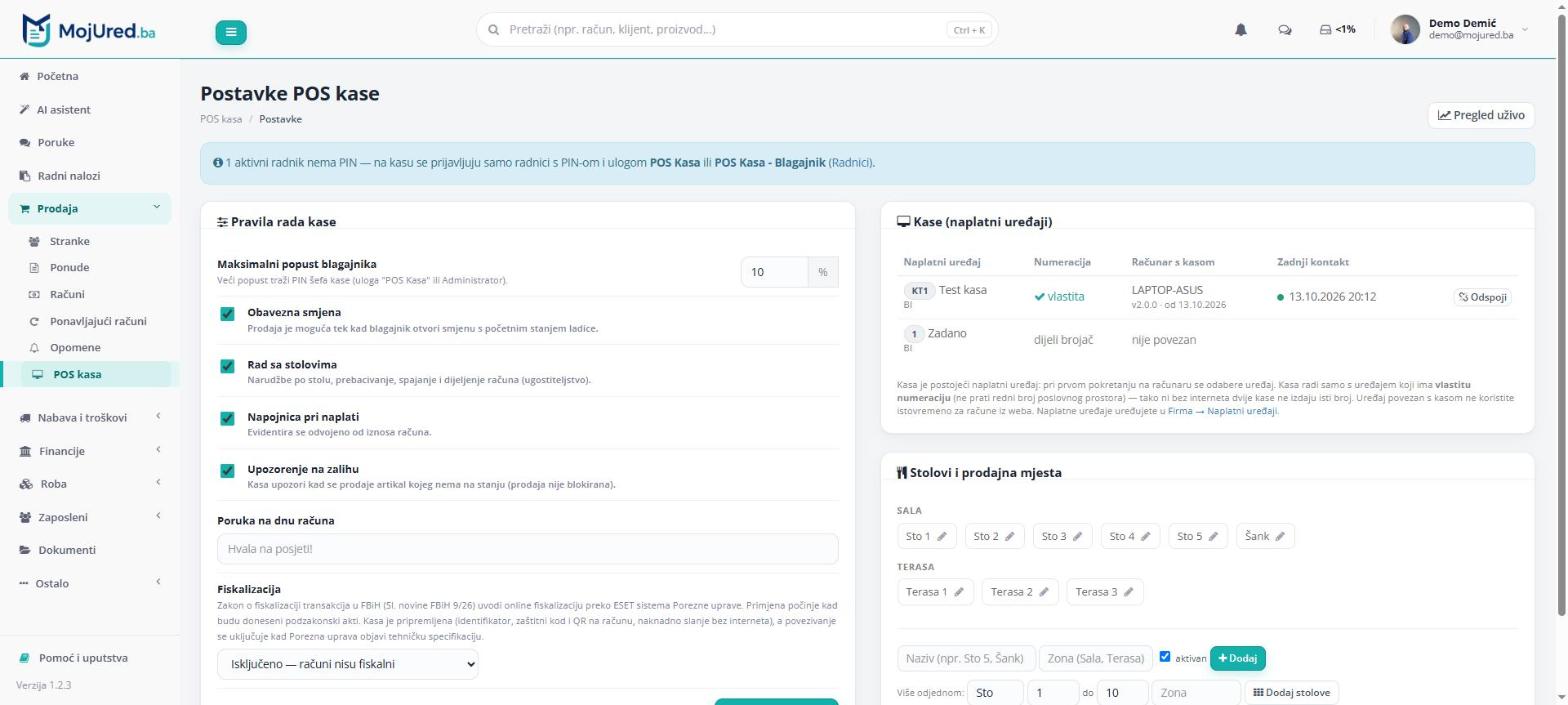Viewport: 1568px width, 705px height.
Task: Open the Fiskalizacija dropdown
Action: point(348,663)
